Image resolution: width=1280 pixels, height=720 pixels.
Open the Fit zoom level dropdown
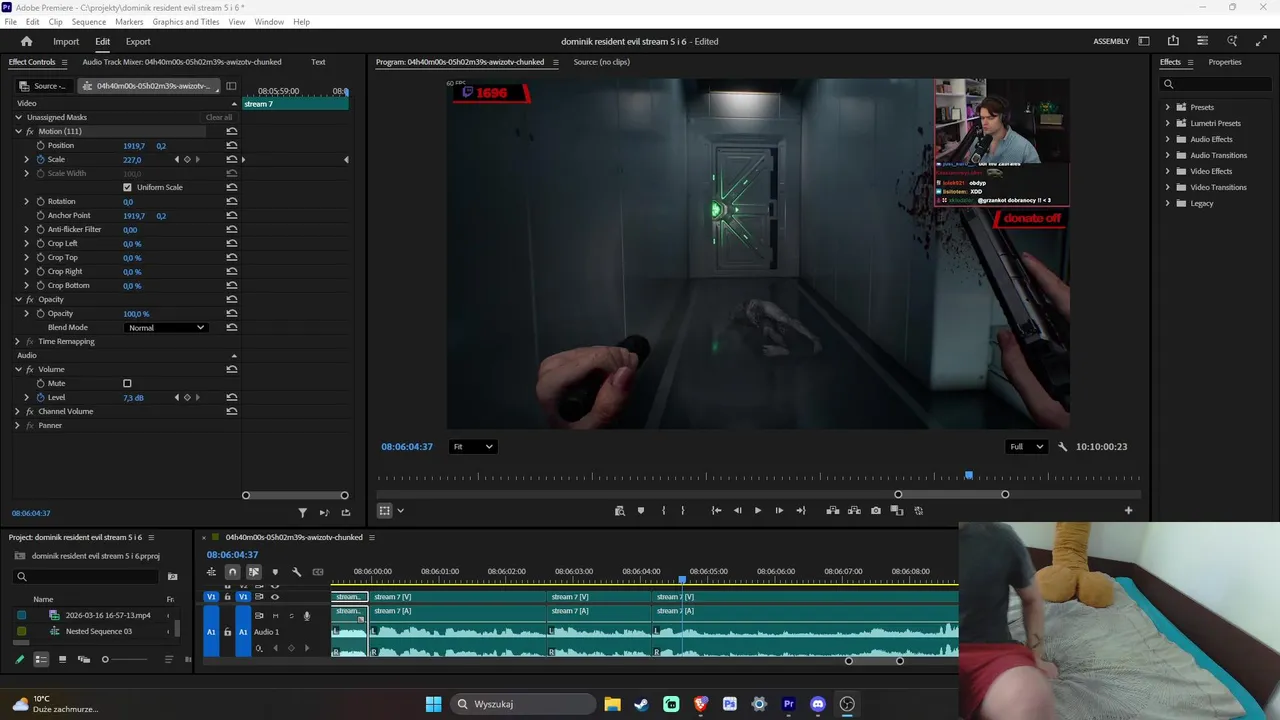[472, 447]
